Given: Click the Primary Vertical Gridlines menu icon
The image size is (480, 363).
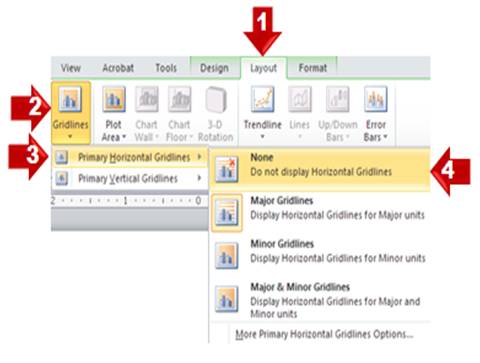Looking at the screenshot, I should pos(62,178).
